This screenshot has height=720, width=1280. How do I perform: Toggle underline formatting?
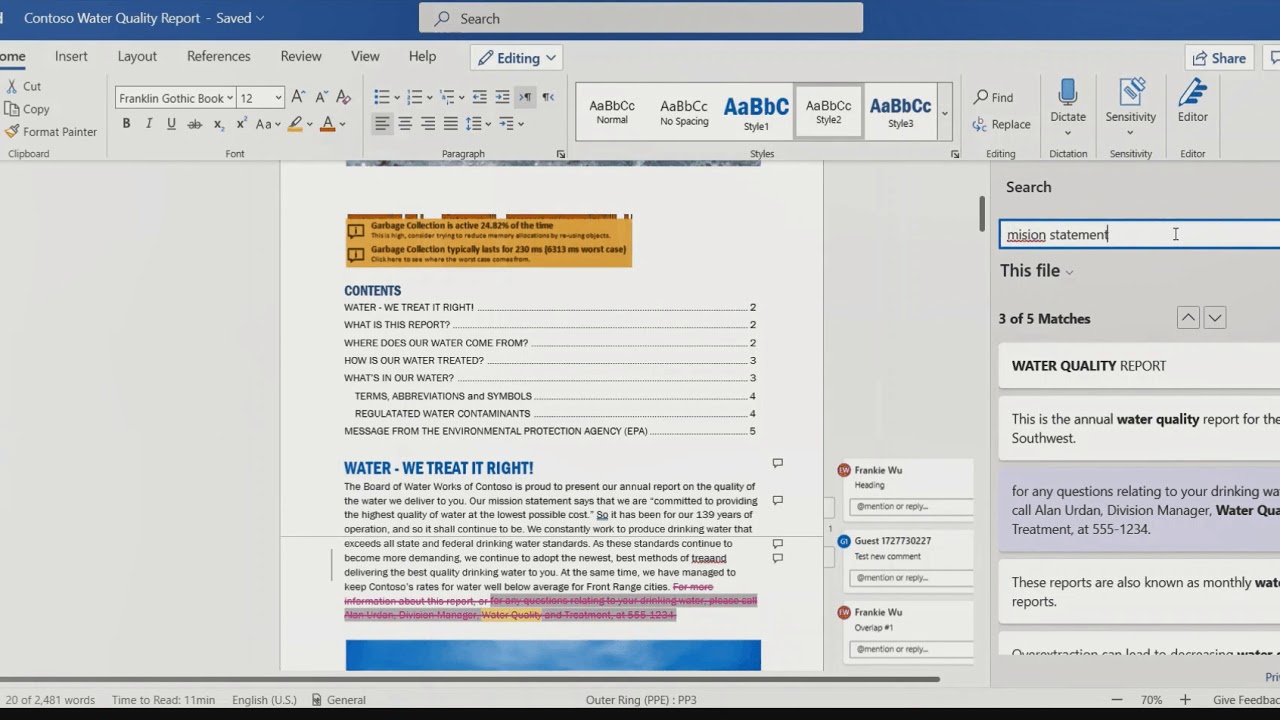(171, 124)
